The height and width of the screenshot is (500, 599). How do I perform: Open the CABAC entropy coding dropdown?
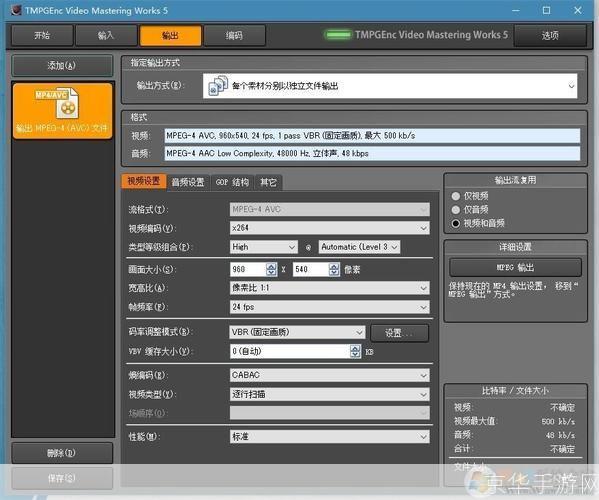(329, 375)
